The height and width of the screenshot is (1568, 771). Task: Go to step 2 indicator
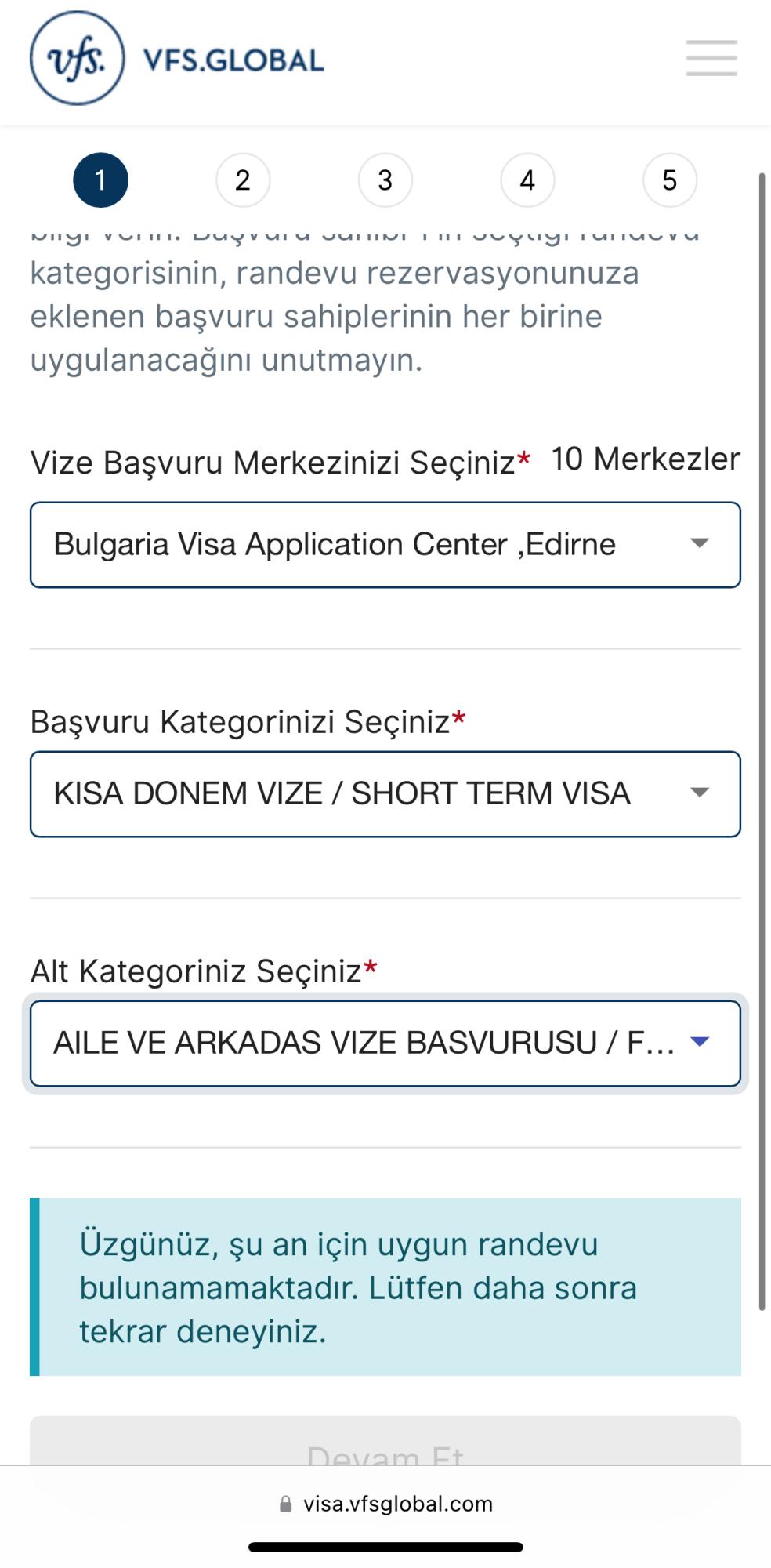pos(243,180)
